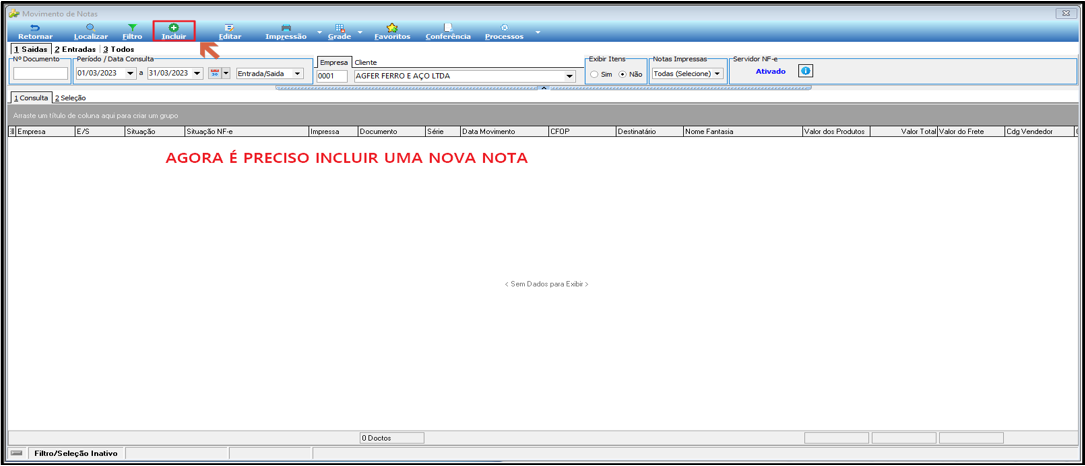Sort by the Situação column header
The width and height of the screenshot is (1085, 466).
154,131
